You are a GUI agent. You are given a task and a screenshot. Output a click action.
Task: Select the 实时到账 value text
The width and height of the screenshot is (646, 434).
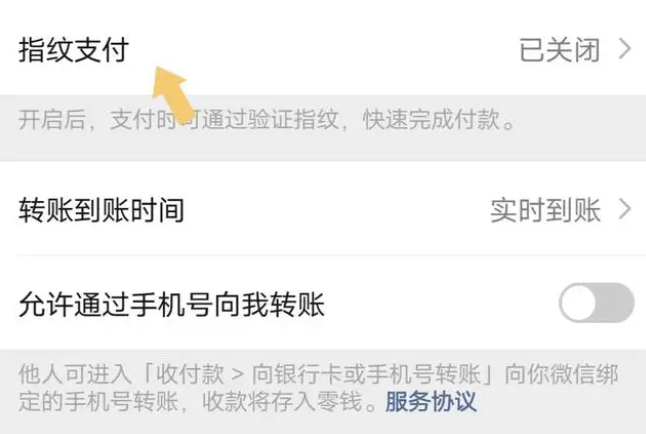545,210
